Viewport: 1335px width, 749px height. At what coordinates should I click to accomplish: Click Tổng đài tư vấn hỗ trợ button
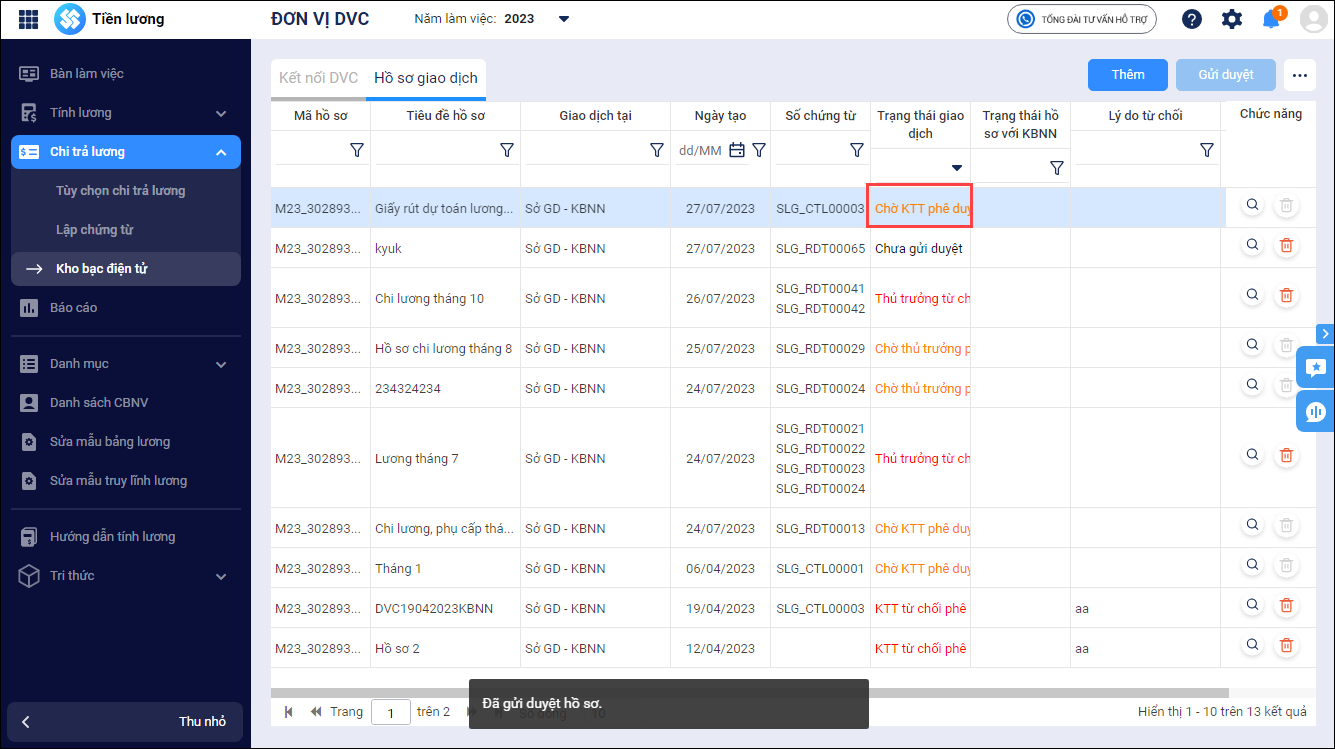[x=1081, y=19]
